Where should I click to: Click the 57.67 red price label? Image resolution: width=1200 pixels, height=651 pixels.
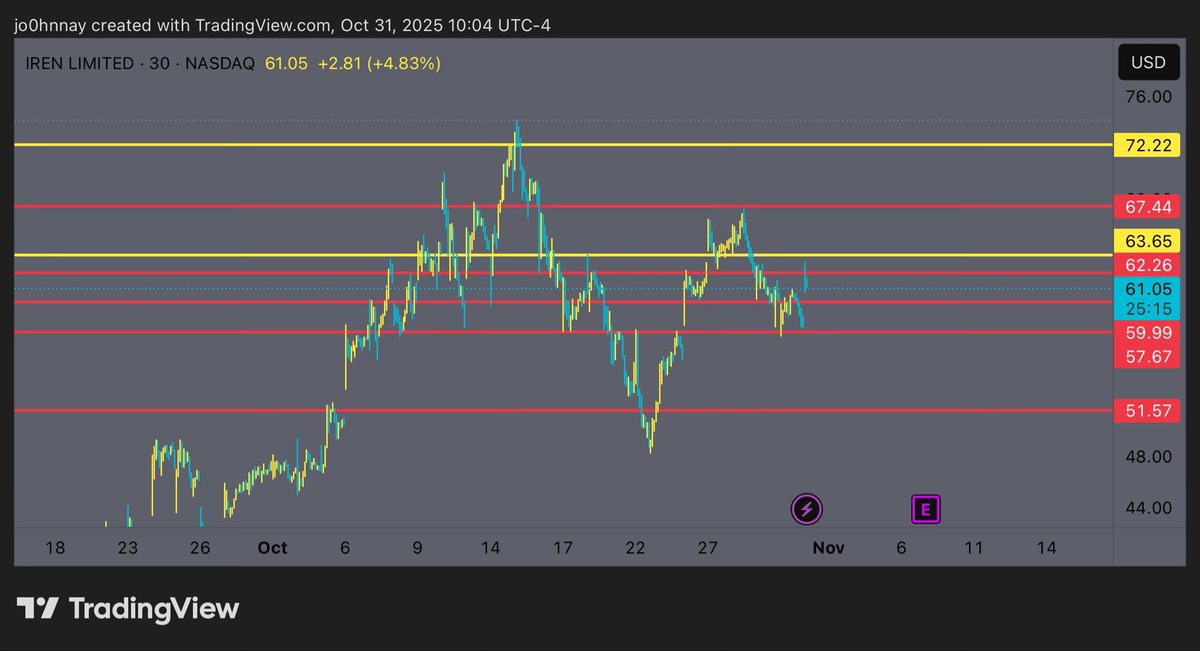1147,356
